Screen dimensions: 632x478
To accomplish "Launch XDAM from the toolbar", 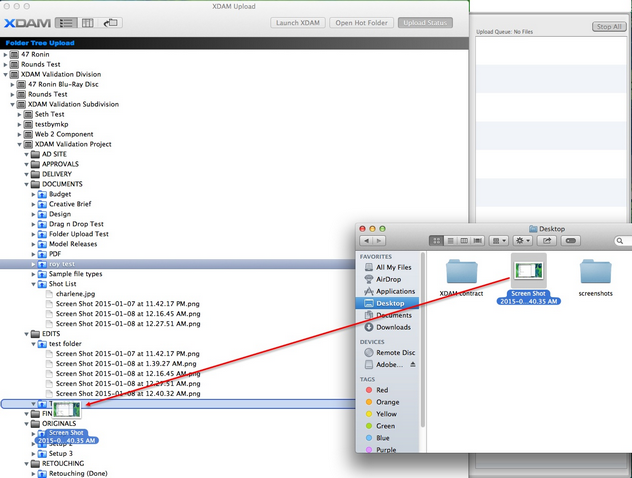I will pyautogui.click(x=296, y=23).
